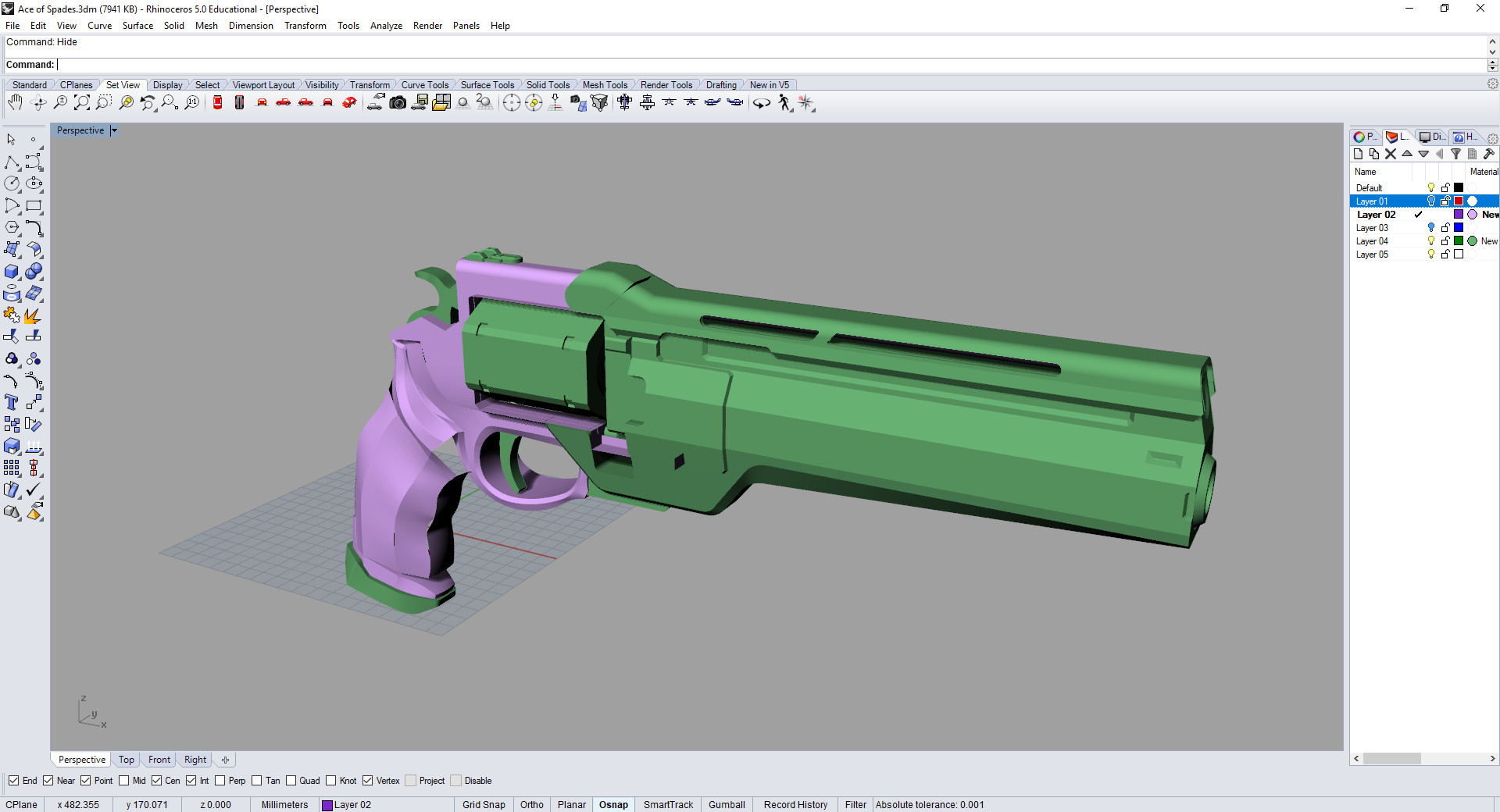Toggle the End osnap checkbox

(13, 781)
